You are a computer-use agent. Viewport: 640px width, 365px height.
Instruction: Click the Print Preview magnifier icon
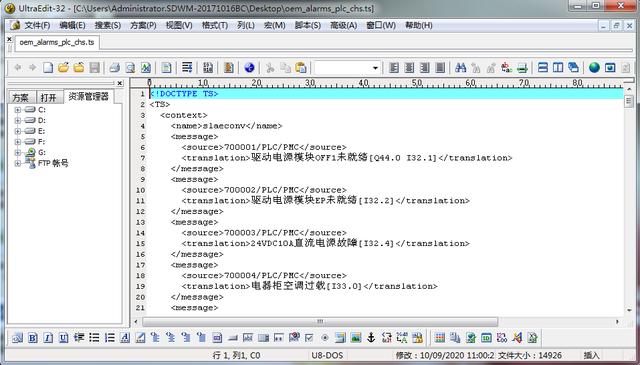tap(130, 67)
